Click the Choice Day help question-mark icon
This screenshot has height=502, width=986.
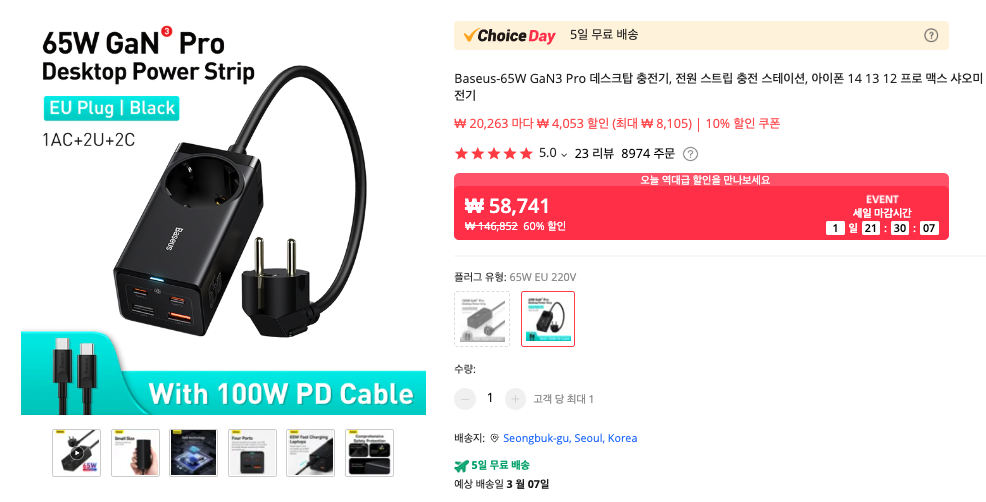point(931,35)
